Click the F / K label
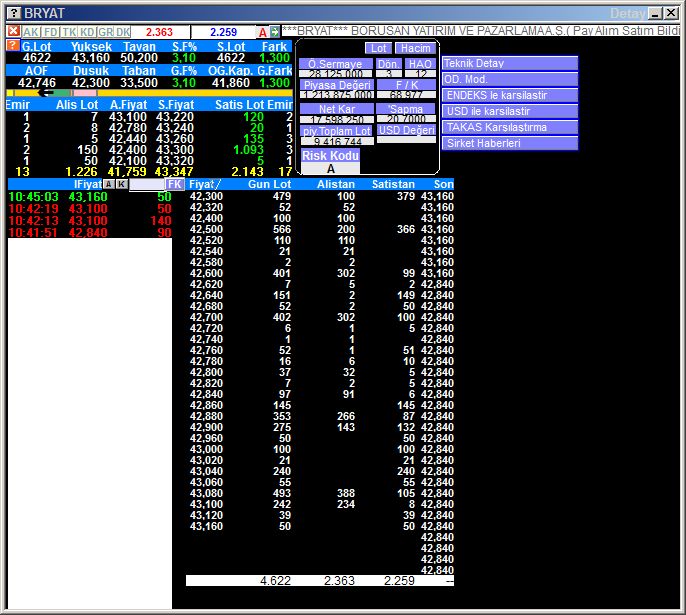 406,85
